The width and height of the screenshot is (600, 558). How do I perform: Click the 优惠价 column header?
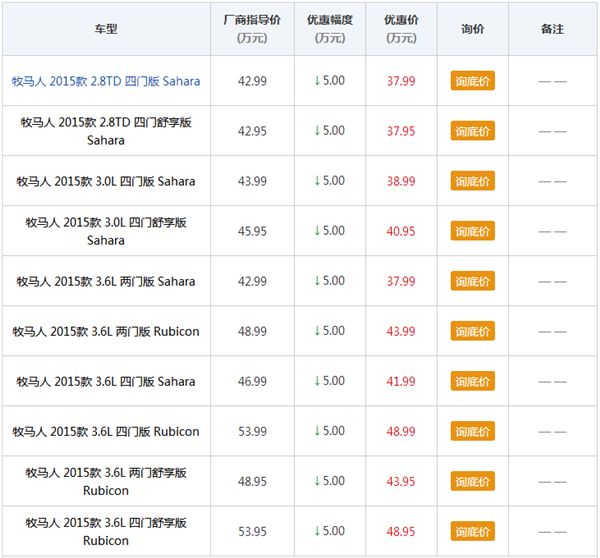click(401, 29)
